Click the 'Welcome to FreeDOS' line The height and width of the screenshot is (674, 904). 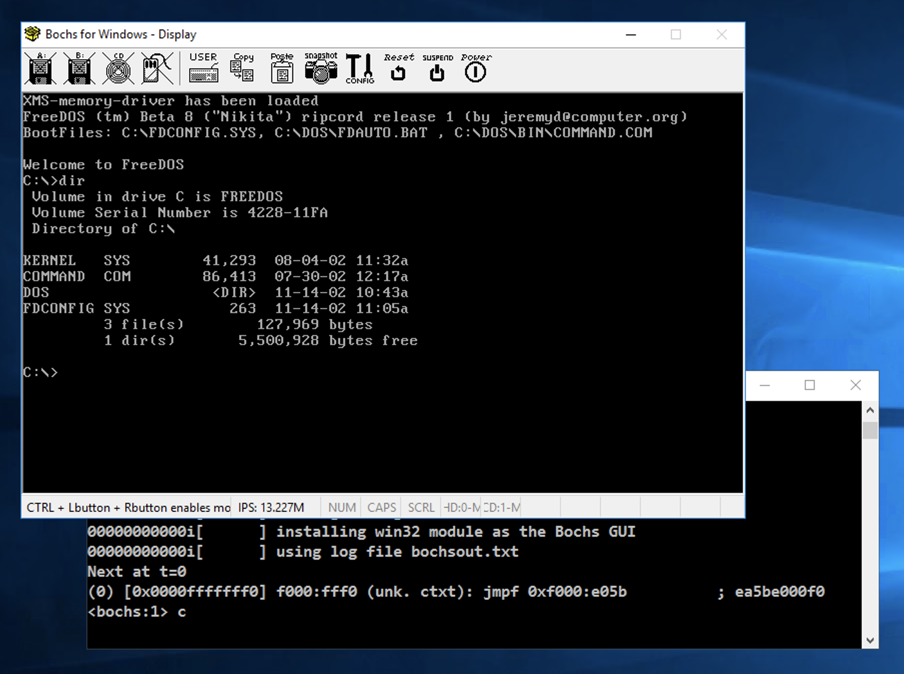click(104, 165)
